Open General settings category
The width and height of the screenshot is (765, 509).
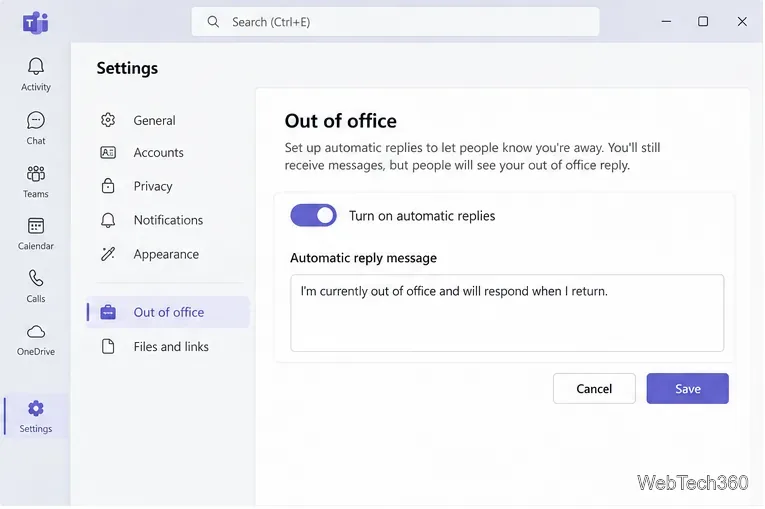click(168, 120)
